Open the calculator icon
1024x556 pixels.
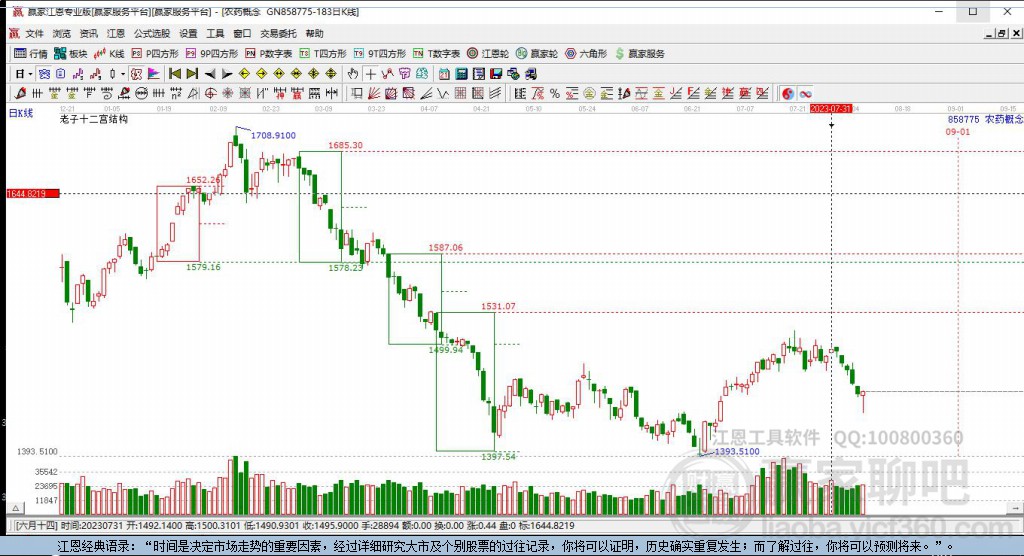(462, 74)
